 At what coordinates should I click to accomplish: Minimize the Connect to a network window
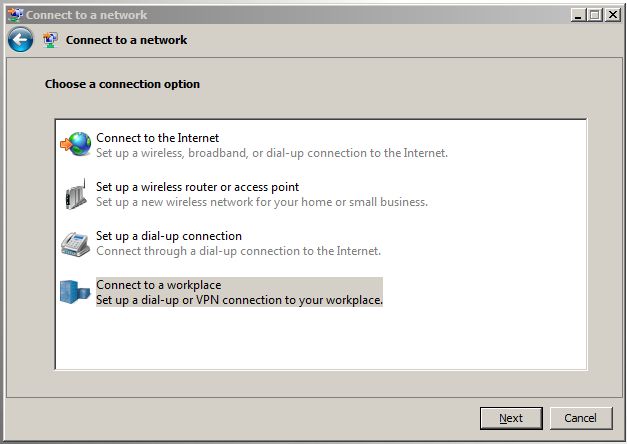tap(578, 15)
